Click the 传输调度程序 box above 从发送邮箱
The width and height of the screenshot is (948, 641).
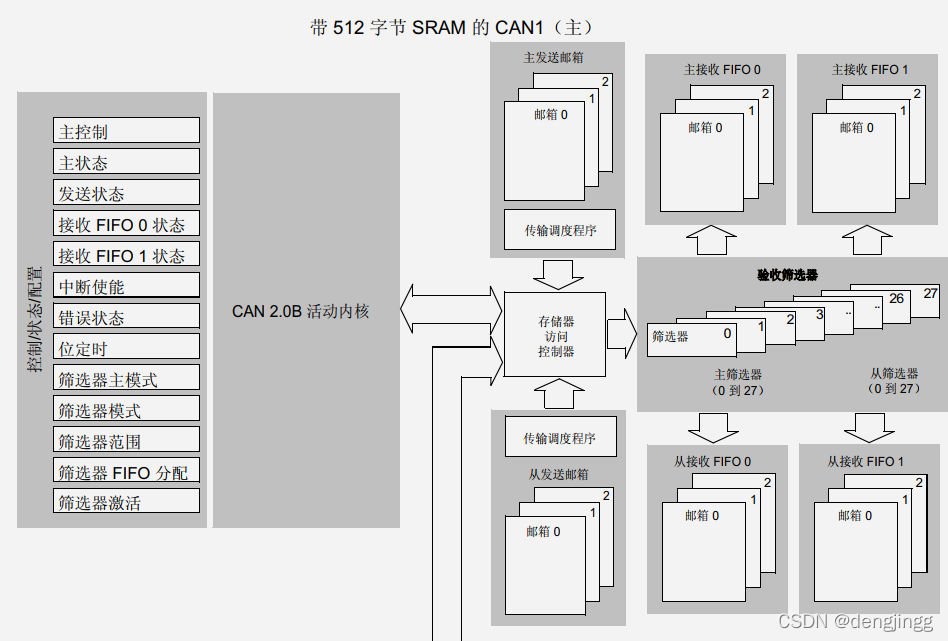560,437
